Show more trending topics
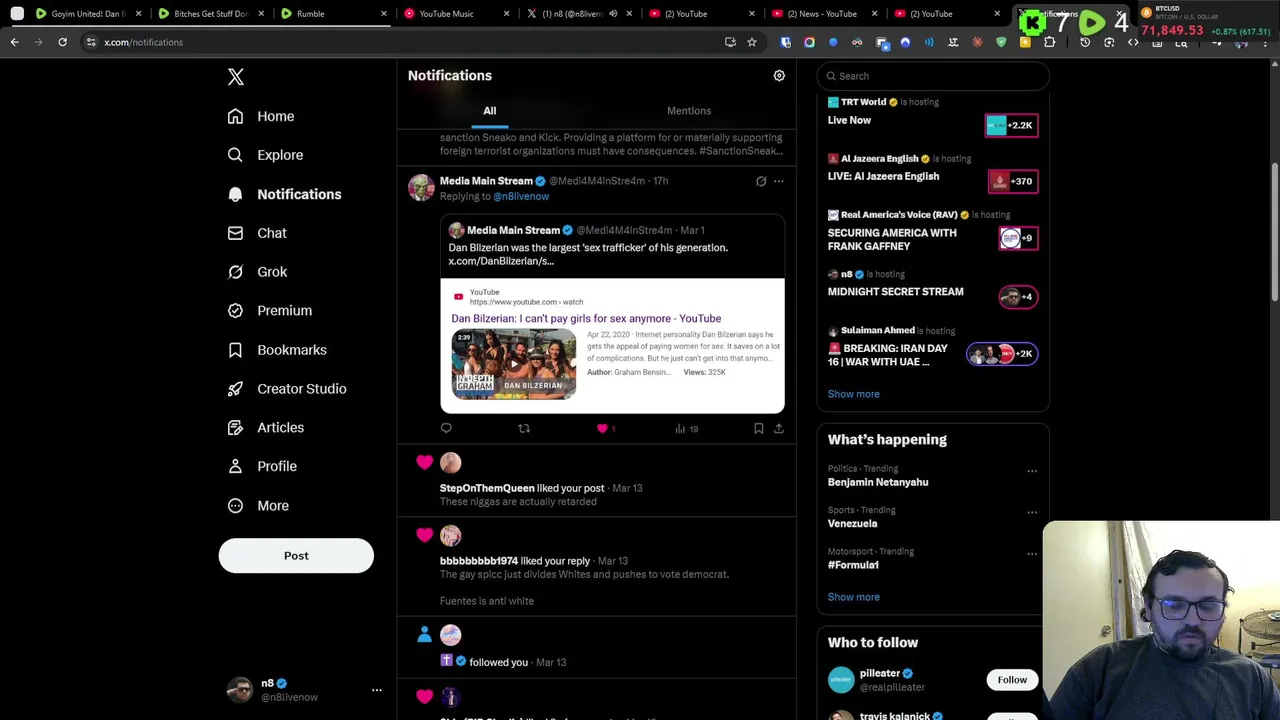The width and height of the screenshot is (1280, 720). click(x=853, y=597)
